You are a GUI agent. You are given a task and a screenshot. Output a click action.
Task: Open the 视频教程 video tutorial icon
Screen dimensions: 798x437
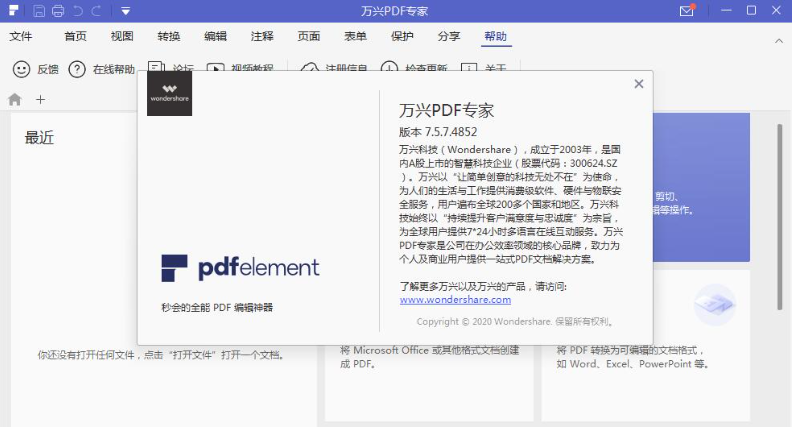[x=215, y=67]
